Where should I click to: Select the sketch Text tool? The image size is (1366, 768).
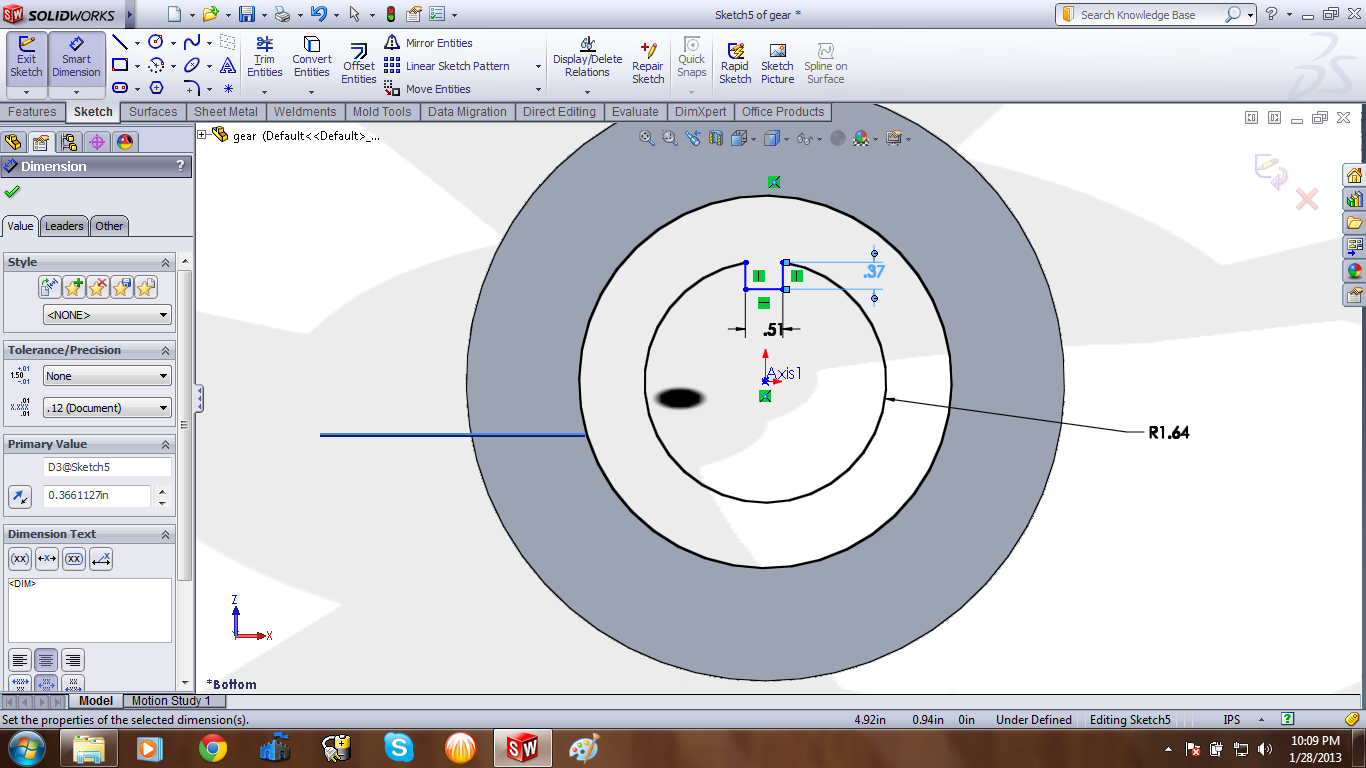[x=228, y=65]
